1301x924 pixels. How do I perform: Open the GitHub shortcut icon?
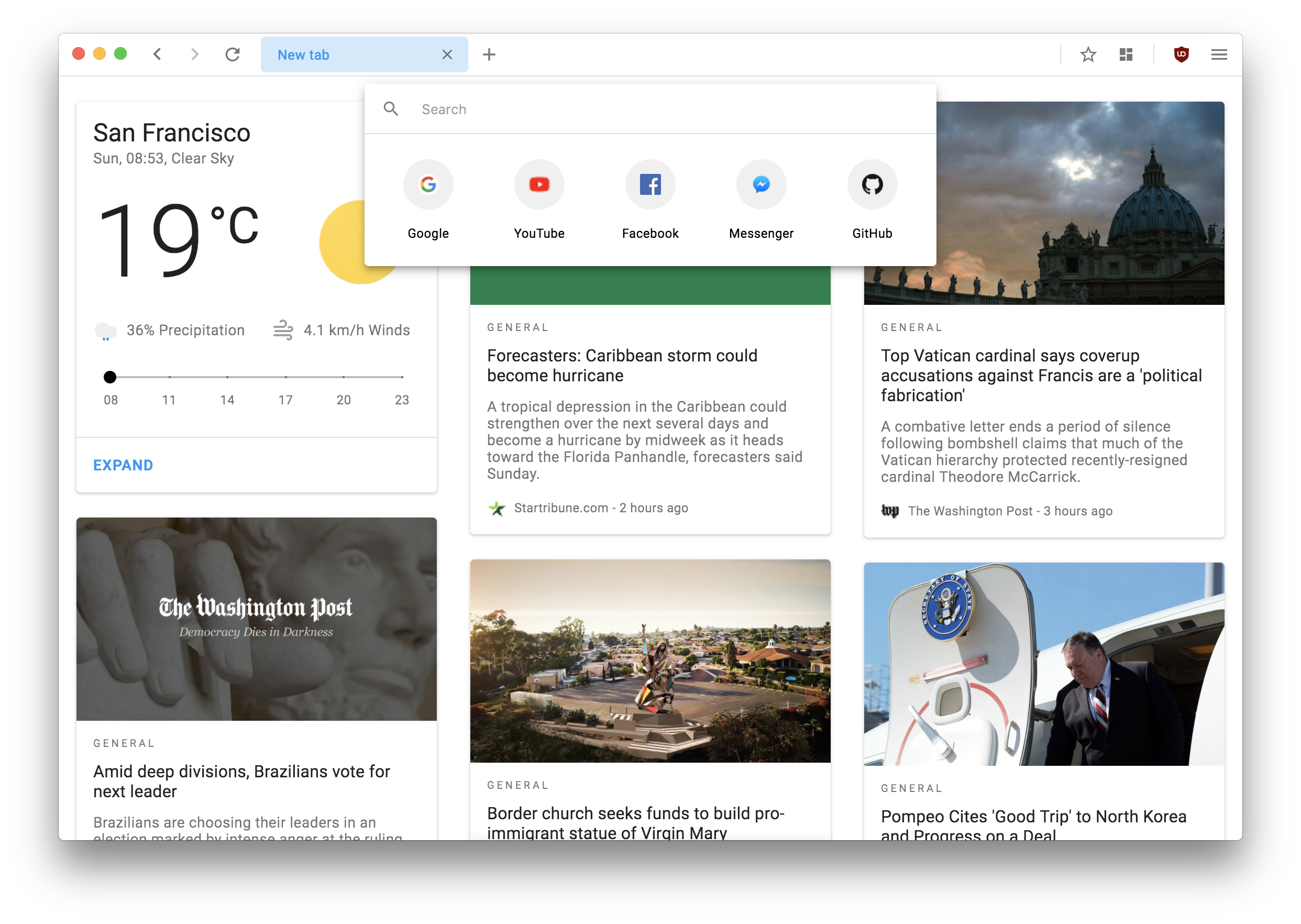[x=872, y=184]
